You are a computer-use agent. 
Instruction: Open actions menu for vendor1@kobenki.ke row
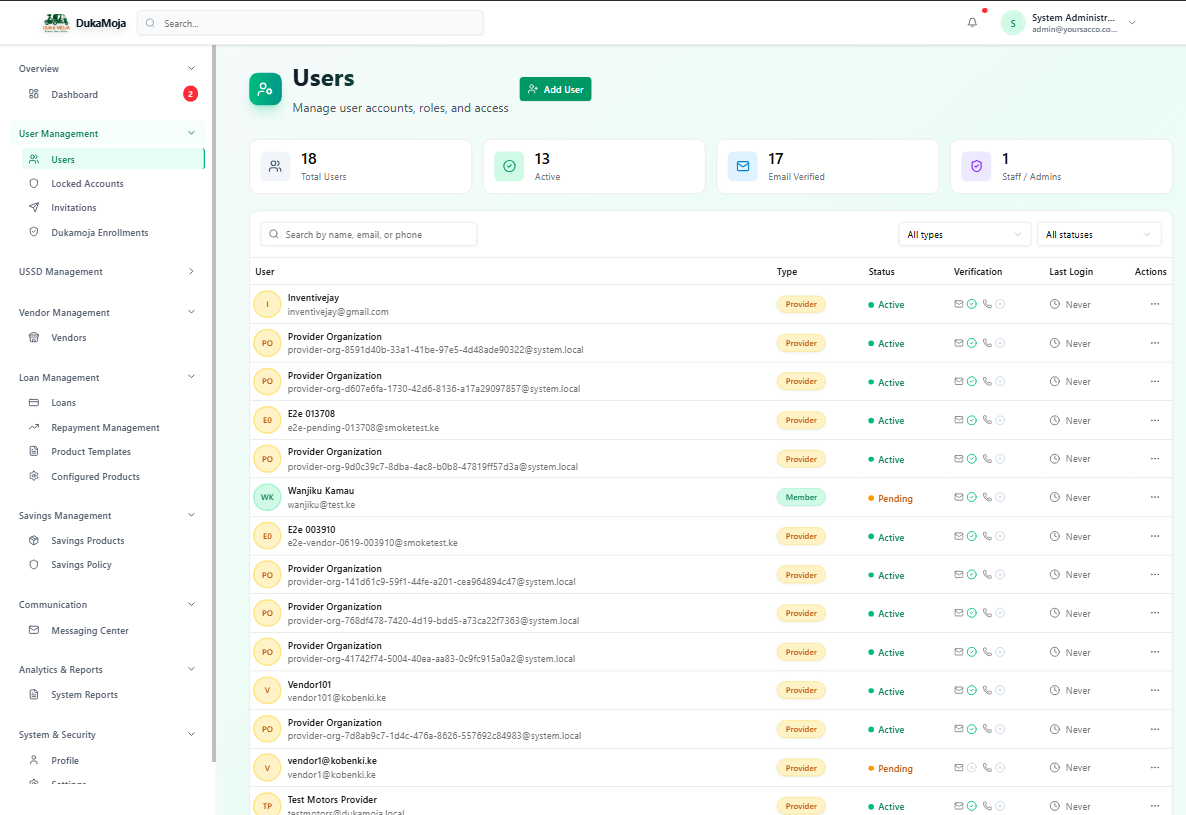(x=1154, y=767)
